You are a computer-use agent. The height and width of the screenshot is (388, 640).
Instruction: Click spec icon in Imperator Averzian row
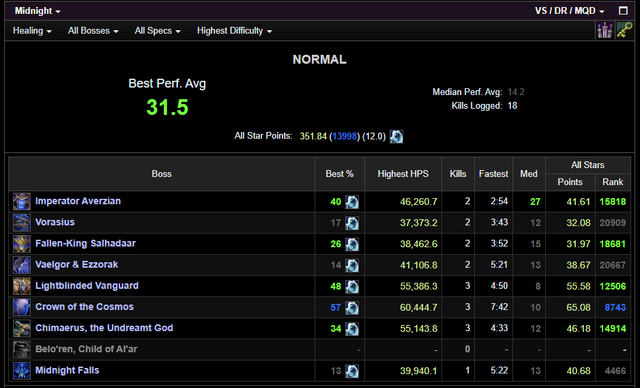352,202
